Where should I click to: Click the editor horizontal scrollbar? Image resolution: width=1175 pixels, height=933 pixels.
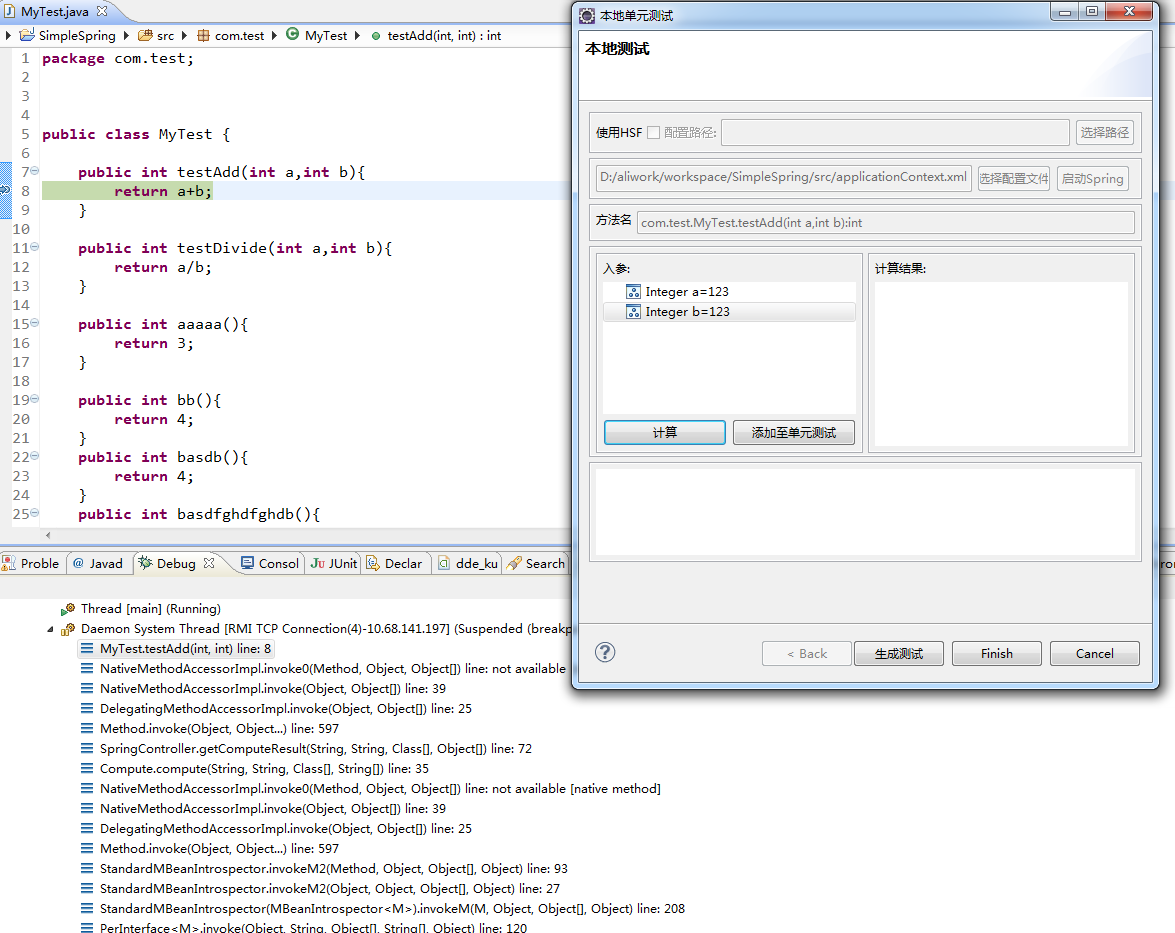[x=300, y=535]
